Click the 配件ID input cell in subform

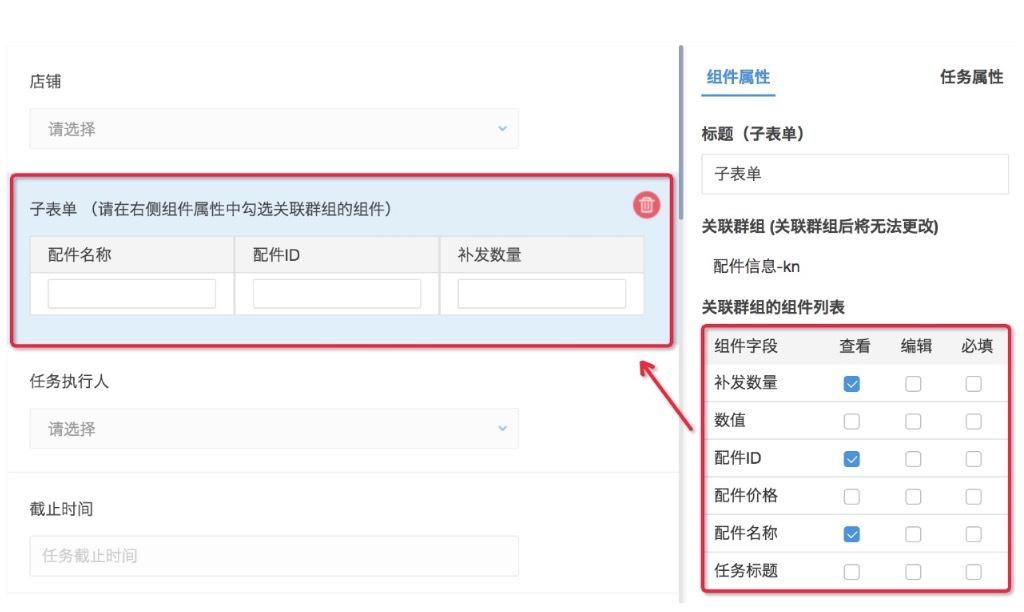(337, 294)
